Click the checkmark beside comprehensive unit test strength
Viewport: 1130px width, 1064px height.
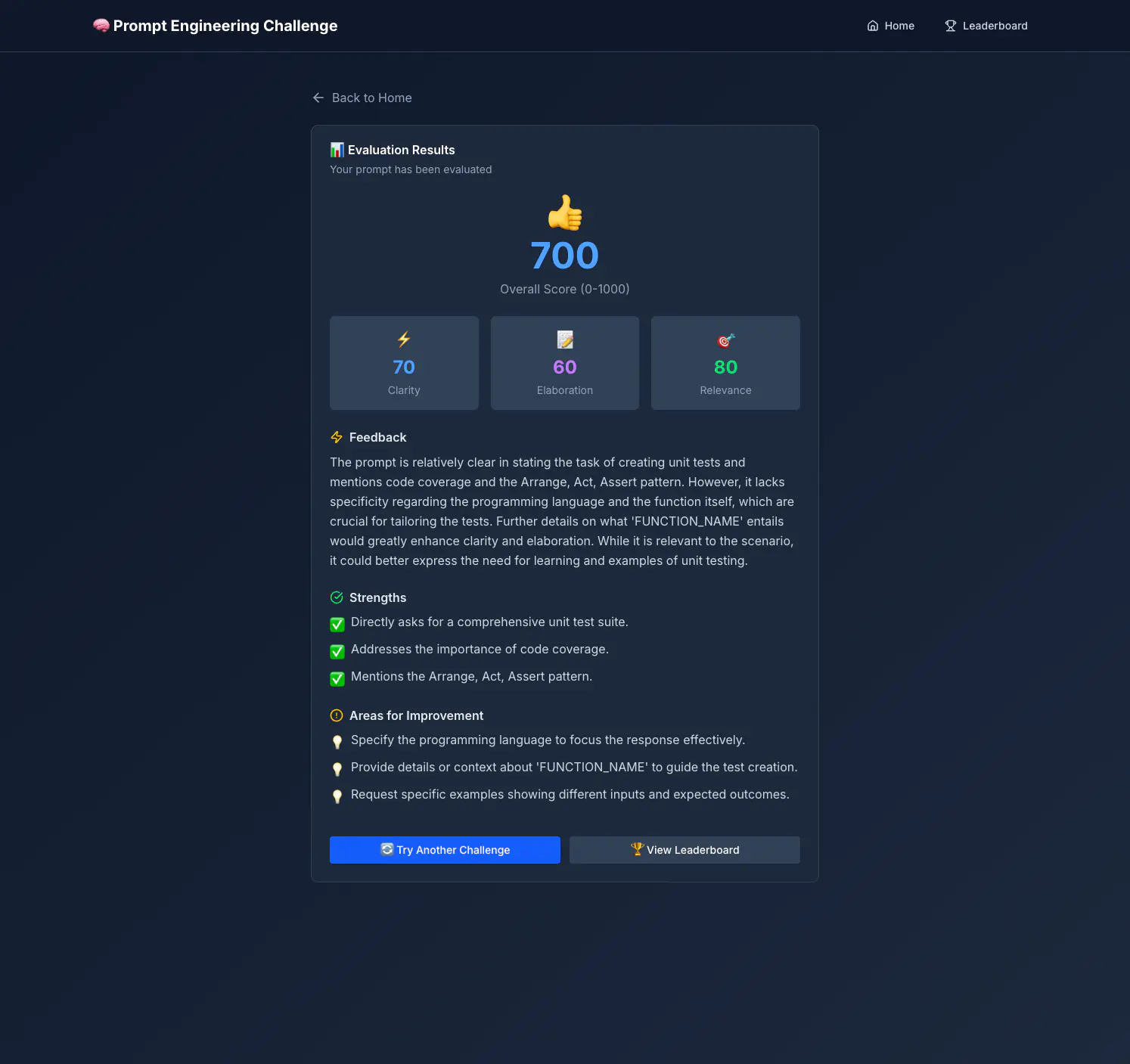click(x=337, y=624)
